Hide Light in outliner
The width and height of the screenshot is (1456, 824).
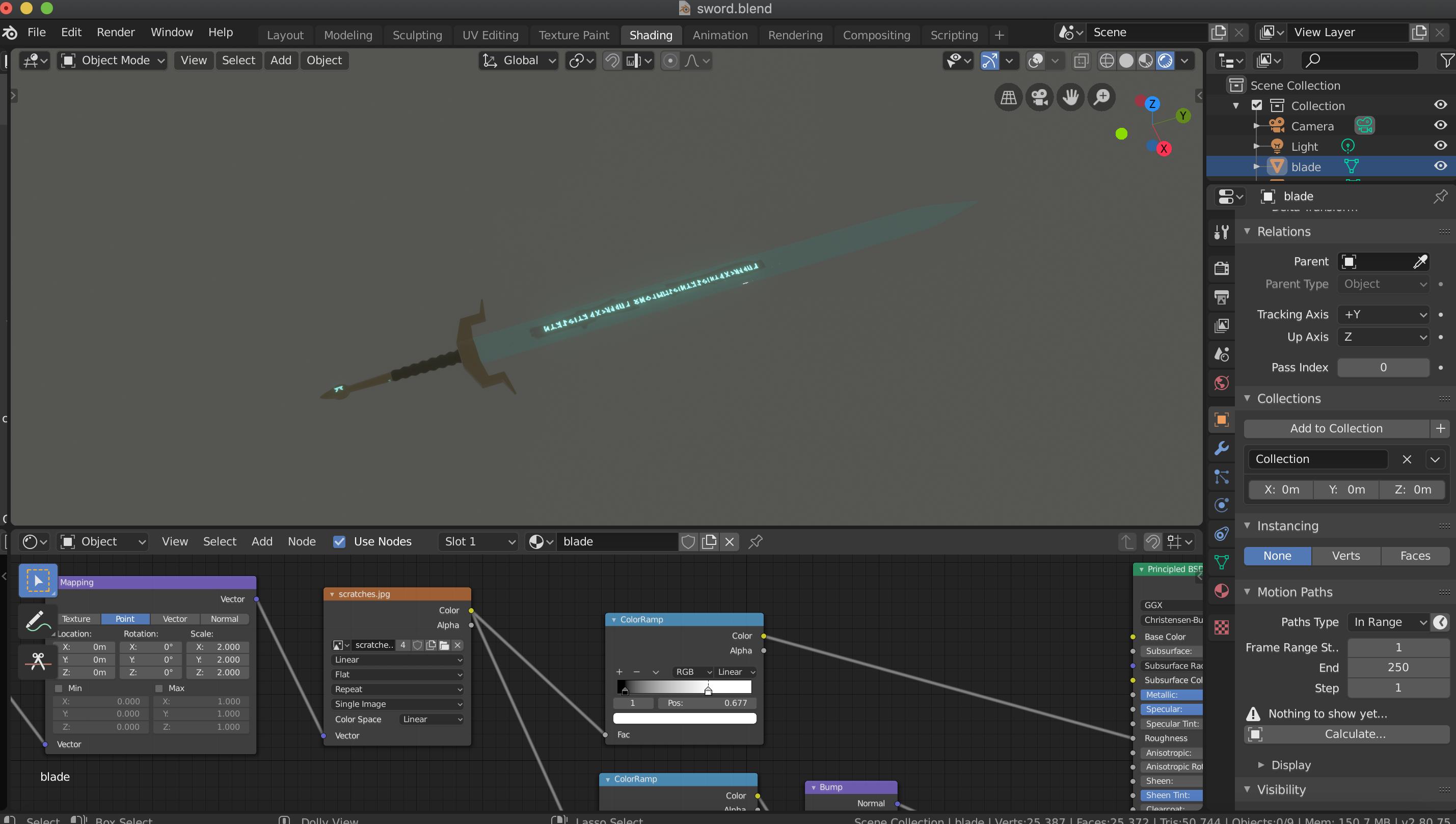(x=1440, y=146)
